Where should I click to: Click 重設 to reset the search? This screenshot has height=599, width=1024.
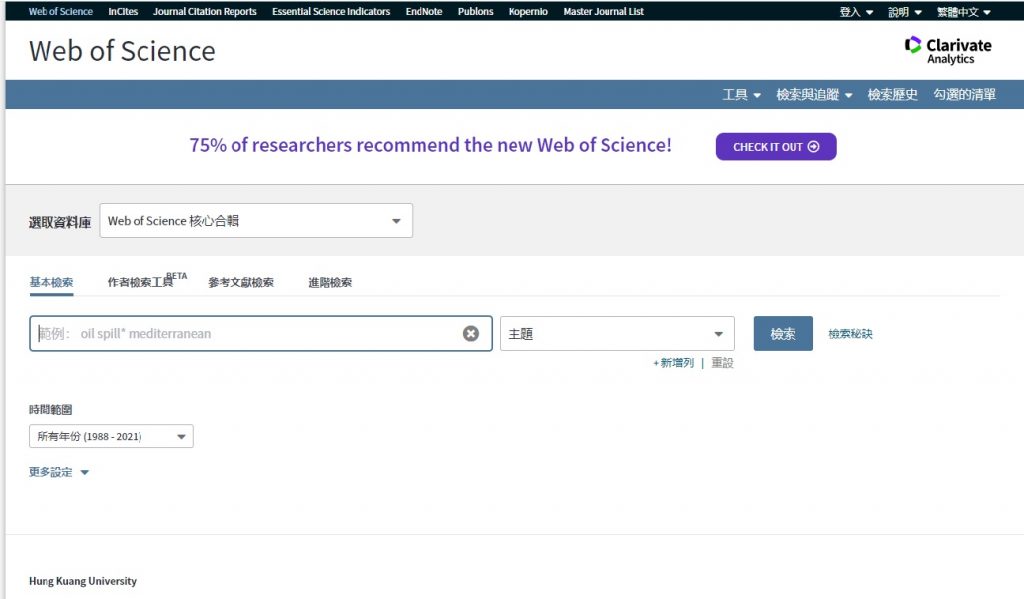pyautogui.click(x=722, y=363)
